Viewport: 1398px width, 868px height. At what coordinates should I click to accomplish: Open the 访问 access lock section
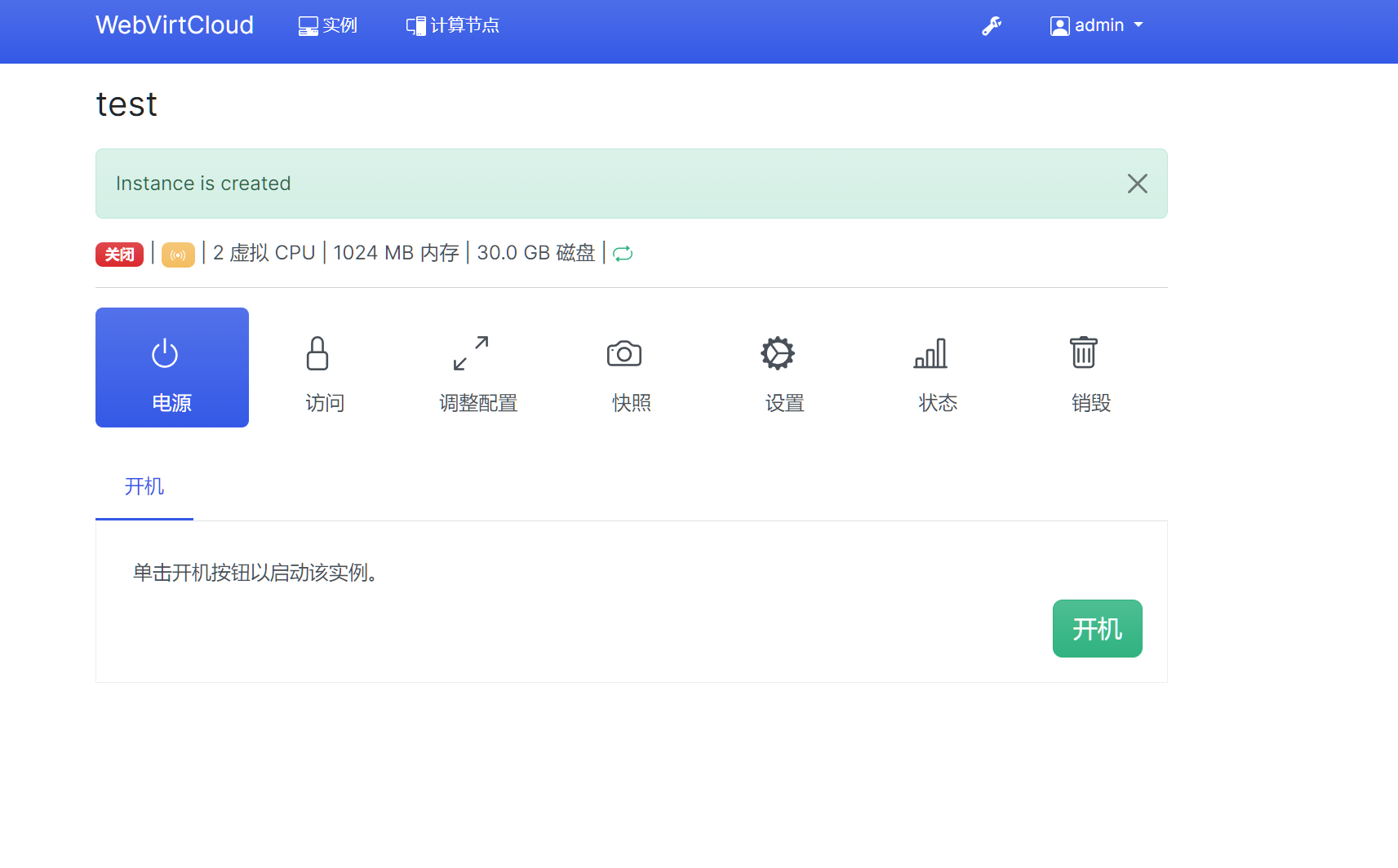pyautogui.click(x=325, y=367)
